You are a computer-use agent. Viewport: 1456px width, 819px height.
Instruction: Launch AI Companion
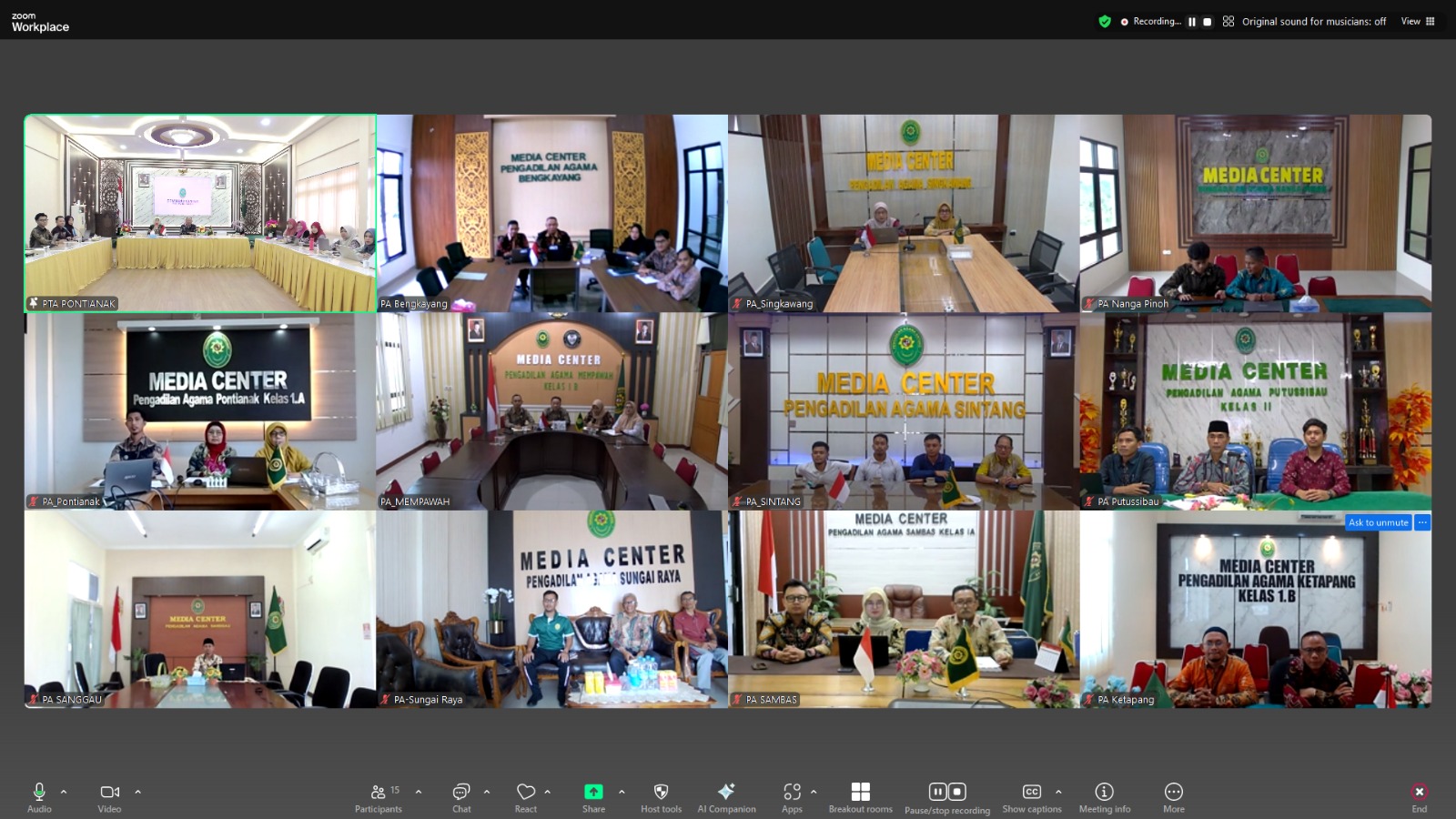726,796
